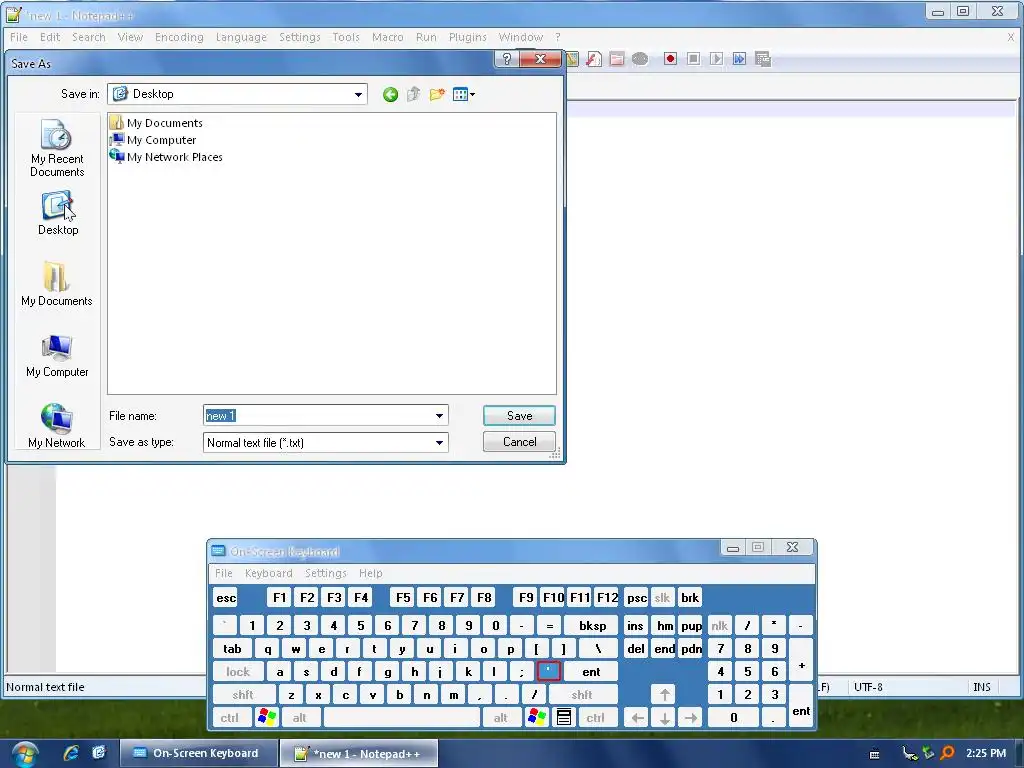
Task: Open the View Menu icon dropdown
Action: (x=464, y=95)
